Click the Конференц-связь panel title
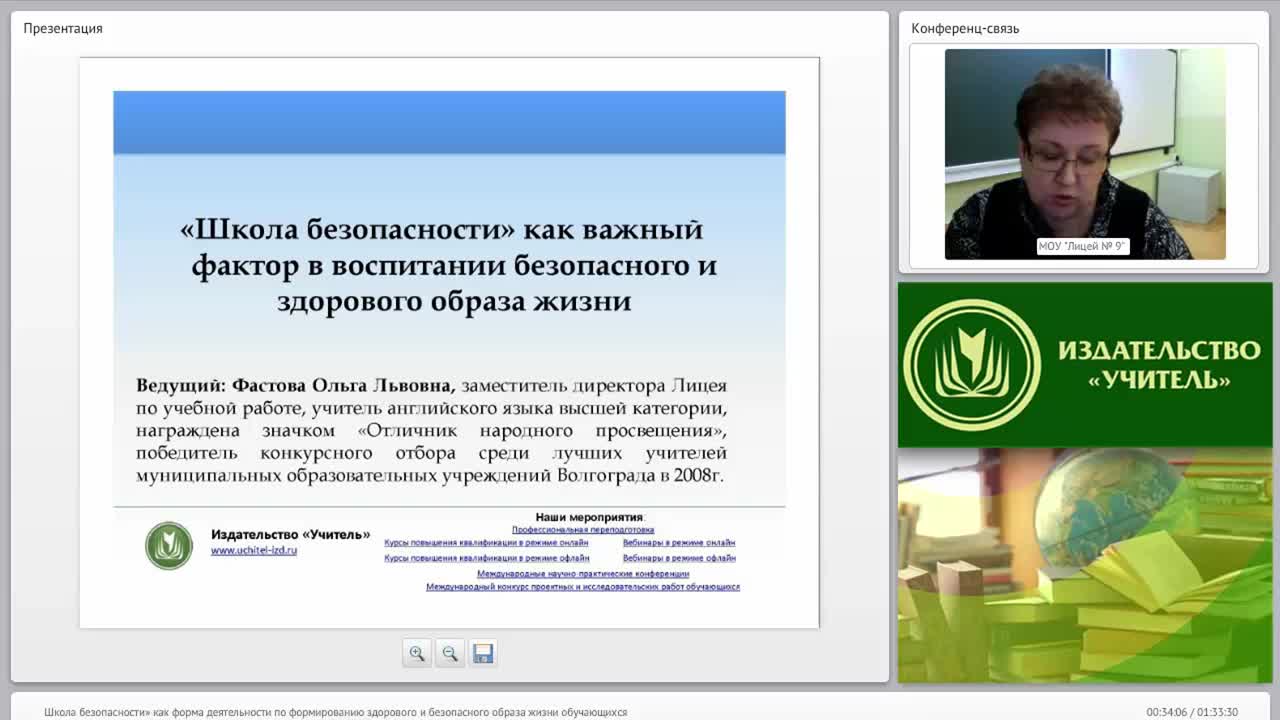The image size is (1280, 720). (x=965, y=28)
